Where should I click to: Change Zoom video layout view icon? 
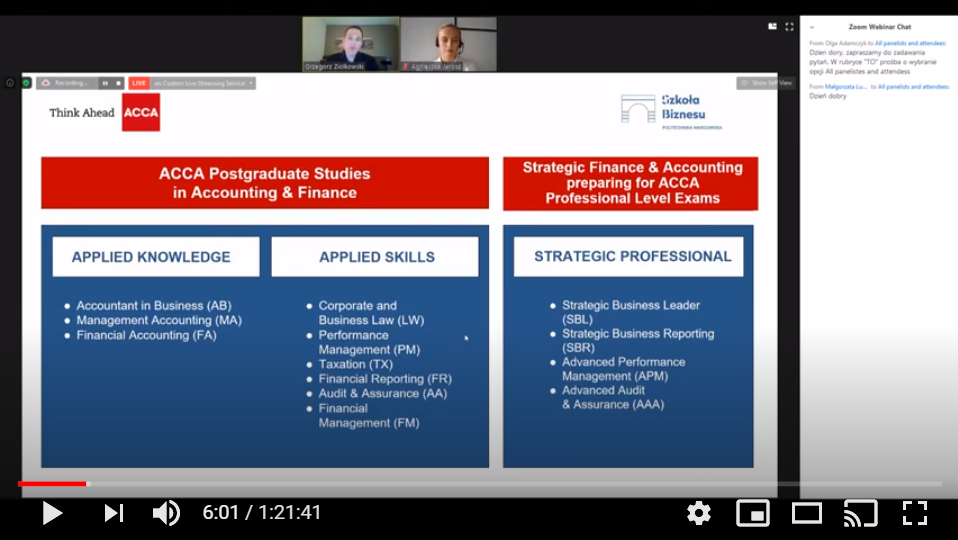pyautogui.click(x=772, y=27)
